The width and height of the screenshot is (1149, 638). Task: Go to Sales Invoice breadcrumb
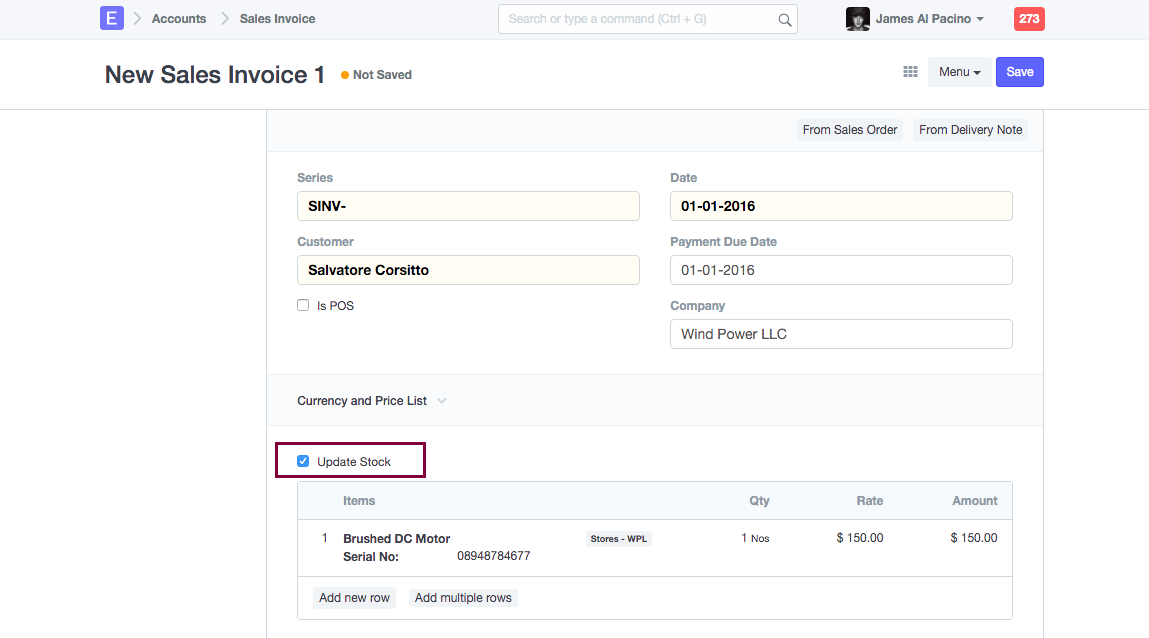tap(277, 19)
